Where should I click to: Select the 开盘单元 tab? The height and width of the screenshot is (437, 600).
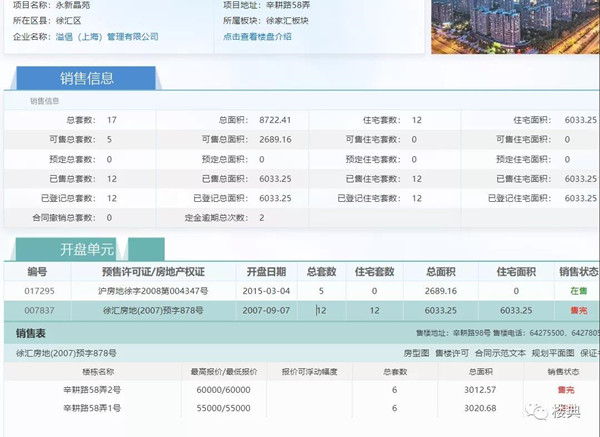pyautogui.click(x=67, y=249)
